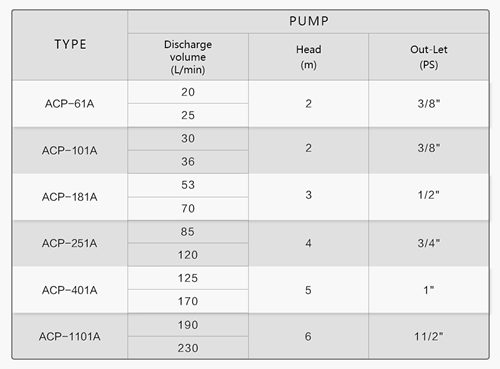Select the head value 4 cell
500x369 pixels.
pos(308,243)
